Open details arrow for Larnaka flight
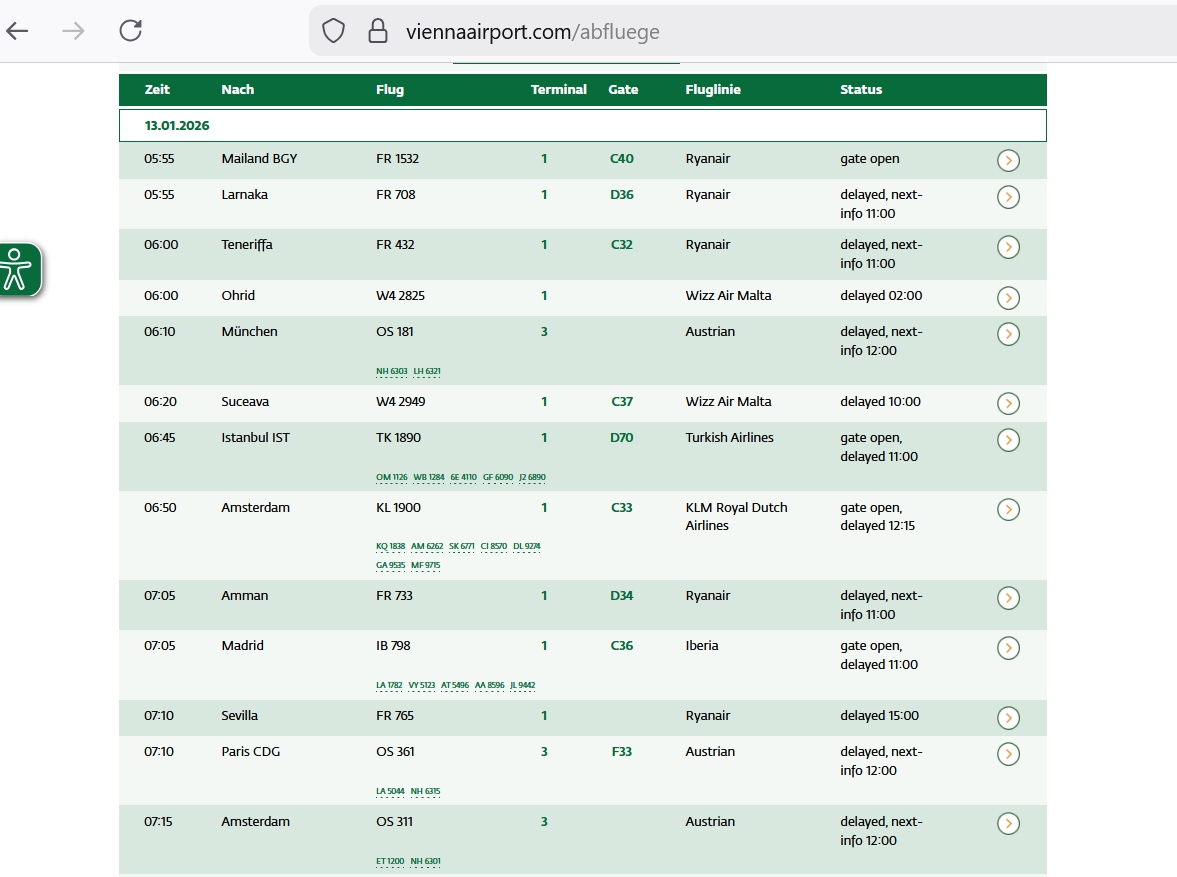This screenshot has height=877, width=1177. (x=1008, y=197)
